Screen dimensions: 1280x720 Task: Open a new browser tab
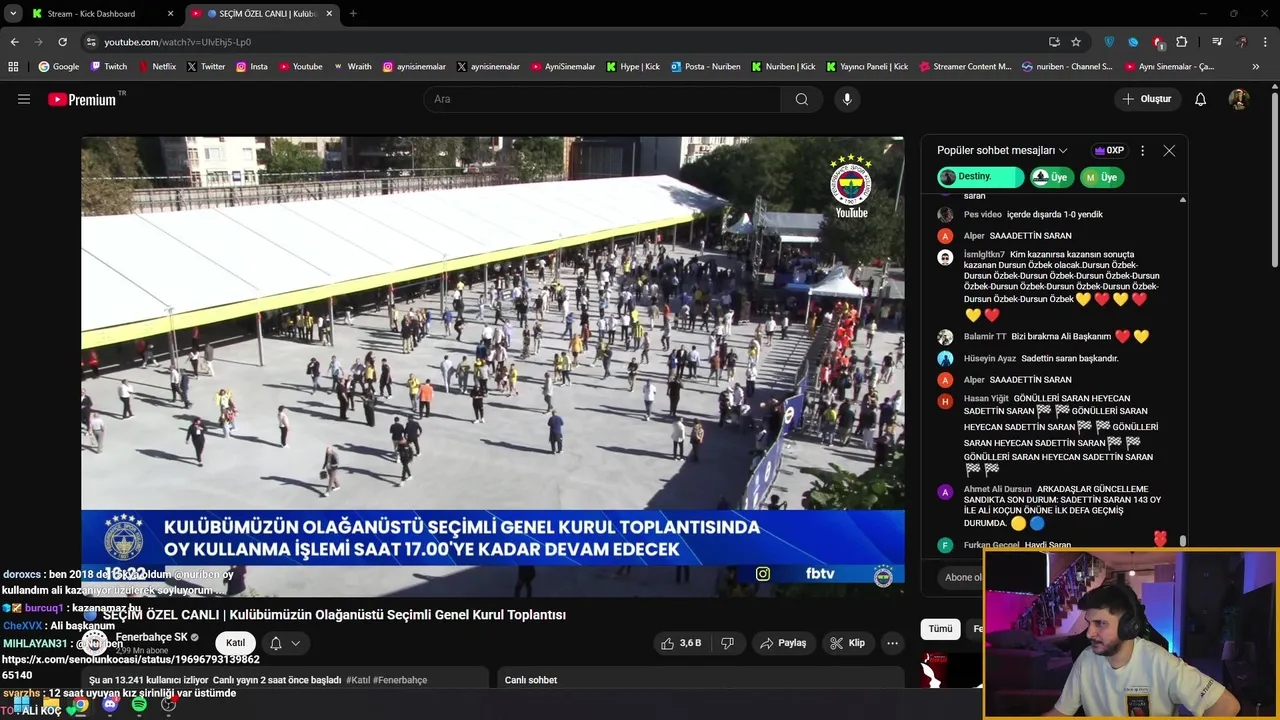click(353, 14)
